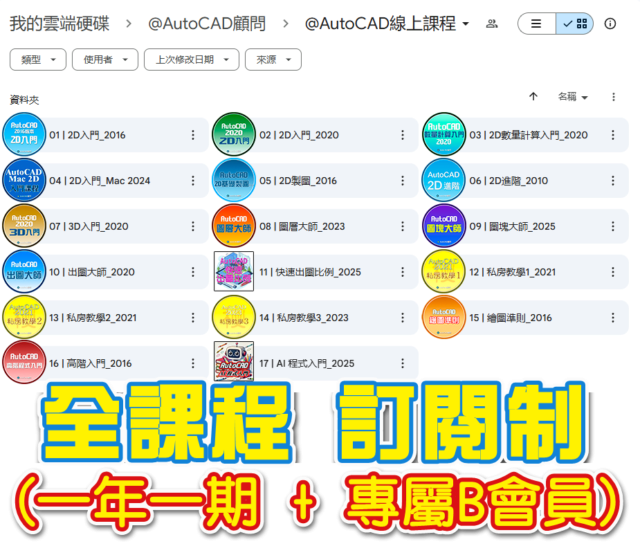Open the 類型 filter dropdown
The width and height of the screenshot is (640, 546).
38,60
